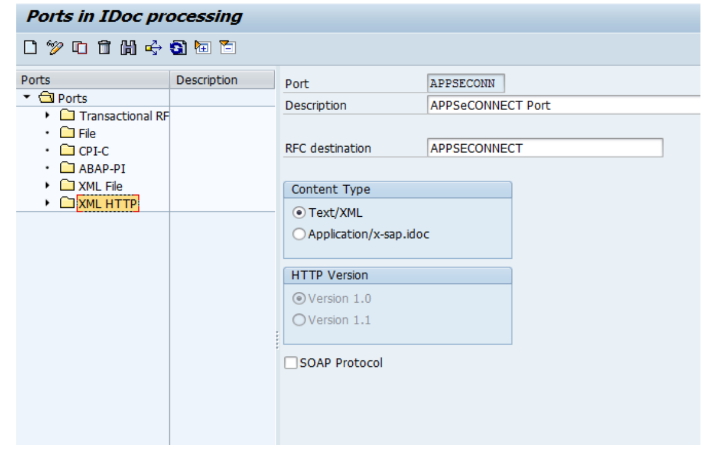709x459 pixels.
Task: Select the Text/XML content type
Action: coord(299,213)
